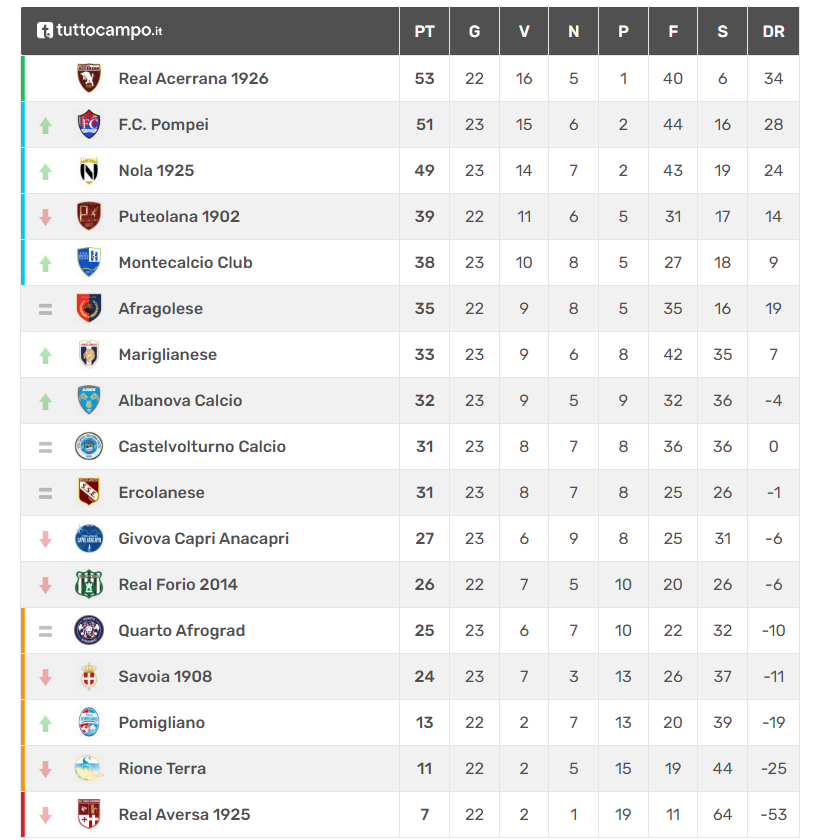Click Afragolese team crest
813x840 pixels.
(89, 308)
